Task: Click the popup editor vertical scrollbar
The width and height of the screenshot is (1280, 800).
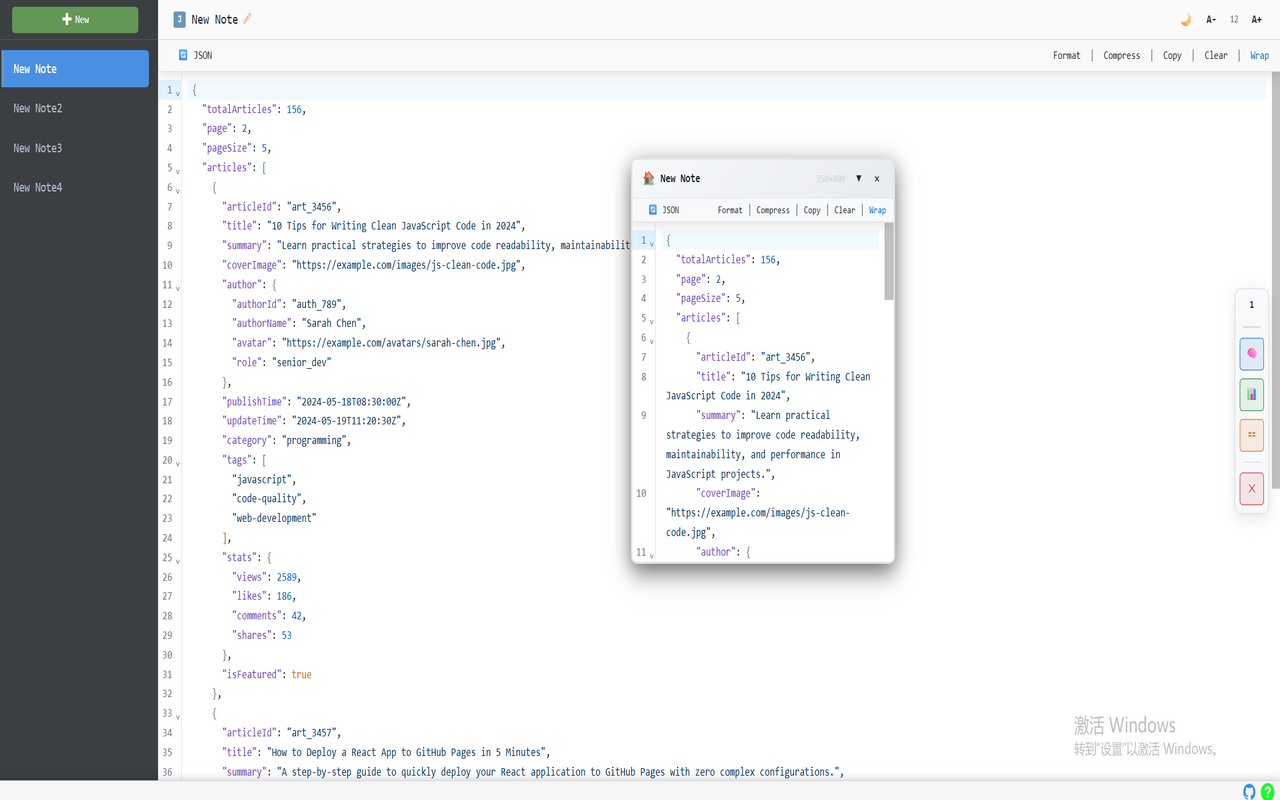Action: click(x=889, y=261)
